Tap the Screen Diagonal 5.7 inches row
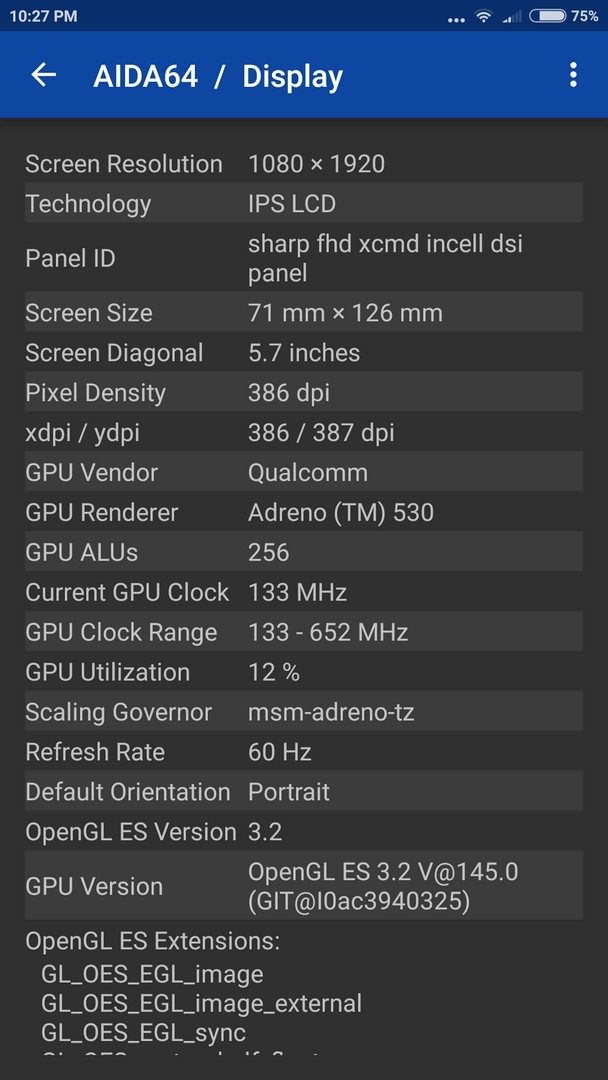The image size is (608, 1080). pyautogui.click(x=304, y=353)
